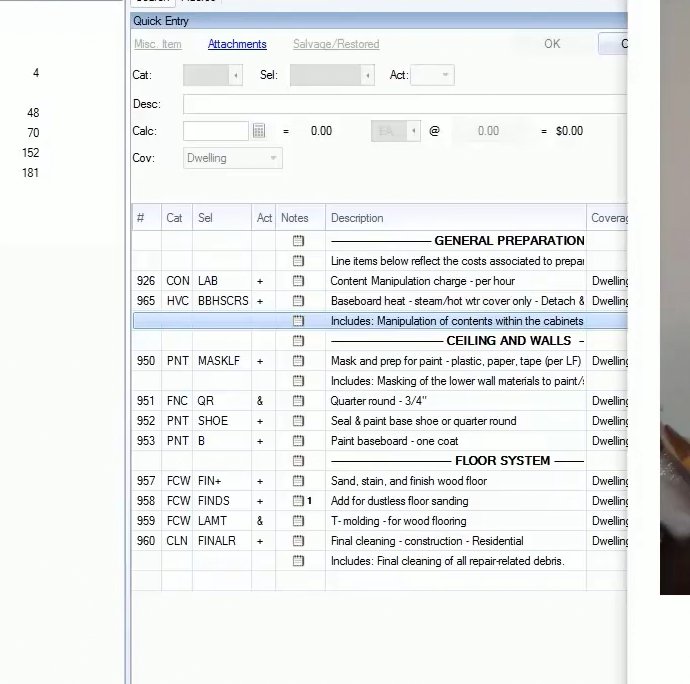The width and height of the screenshot is (690, 684).
Task: Select 'Paint baseboard - one coat' description
Action: click(x=394, y=441)
